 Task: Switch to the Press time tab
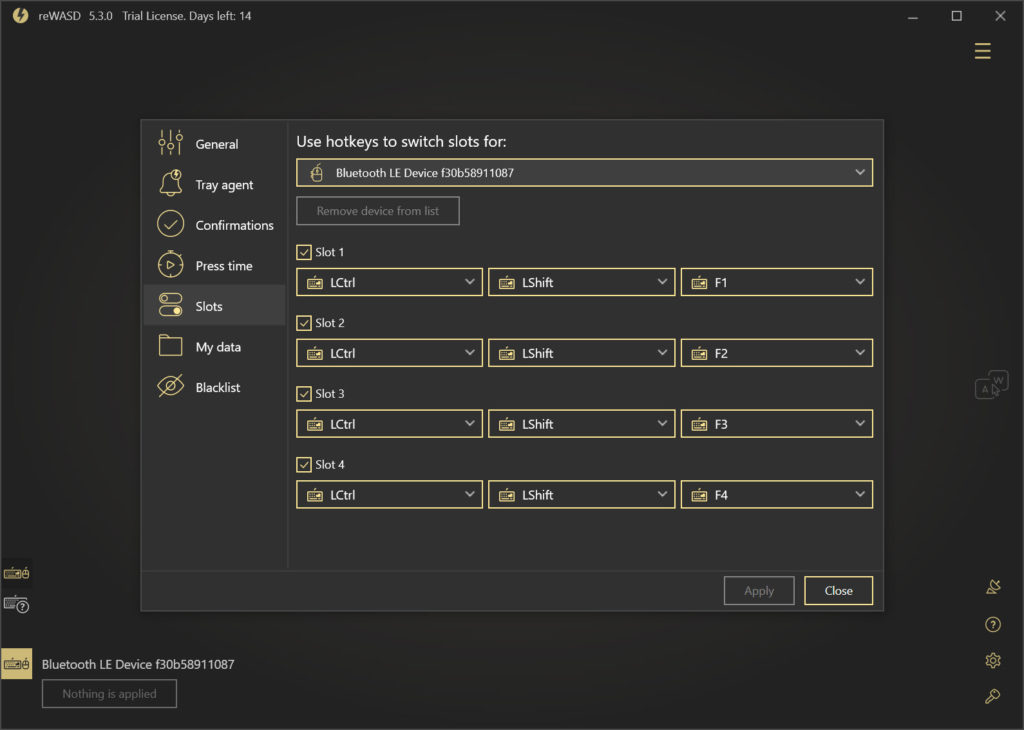coord(215,265)
